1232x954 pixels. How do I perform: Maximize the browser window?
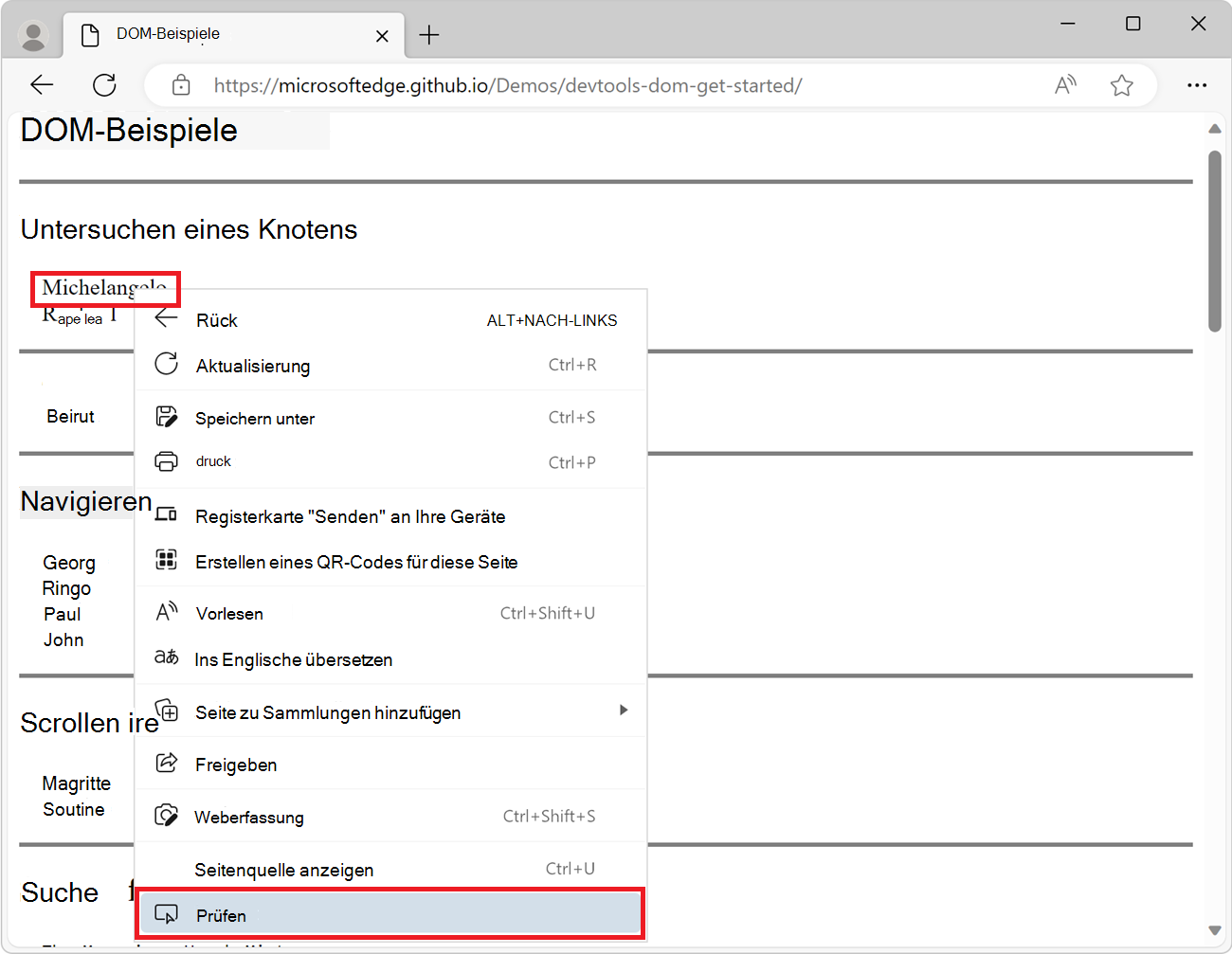1133,24
